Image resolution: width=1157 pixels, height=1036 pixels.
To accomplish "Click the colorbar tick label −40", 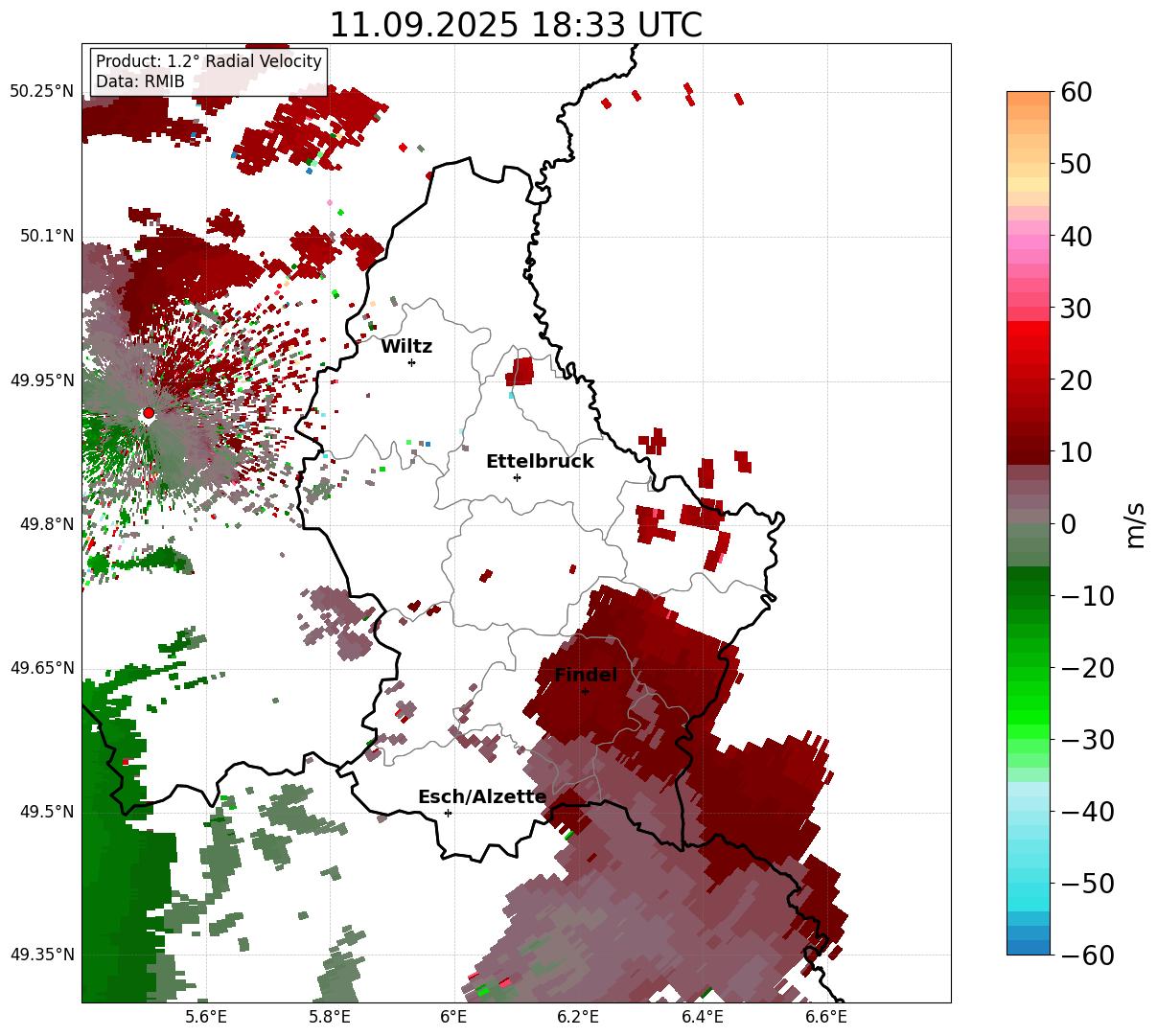I will pyautogui.click(x=1087, y=811).
